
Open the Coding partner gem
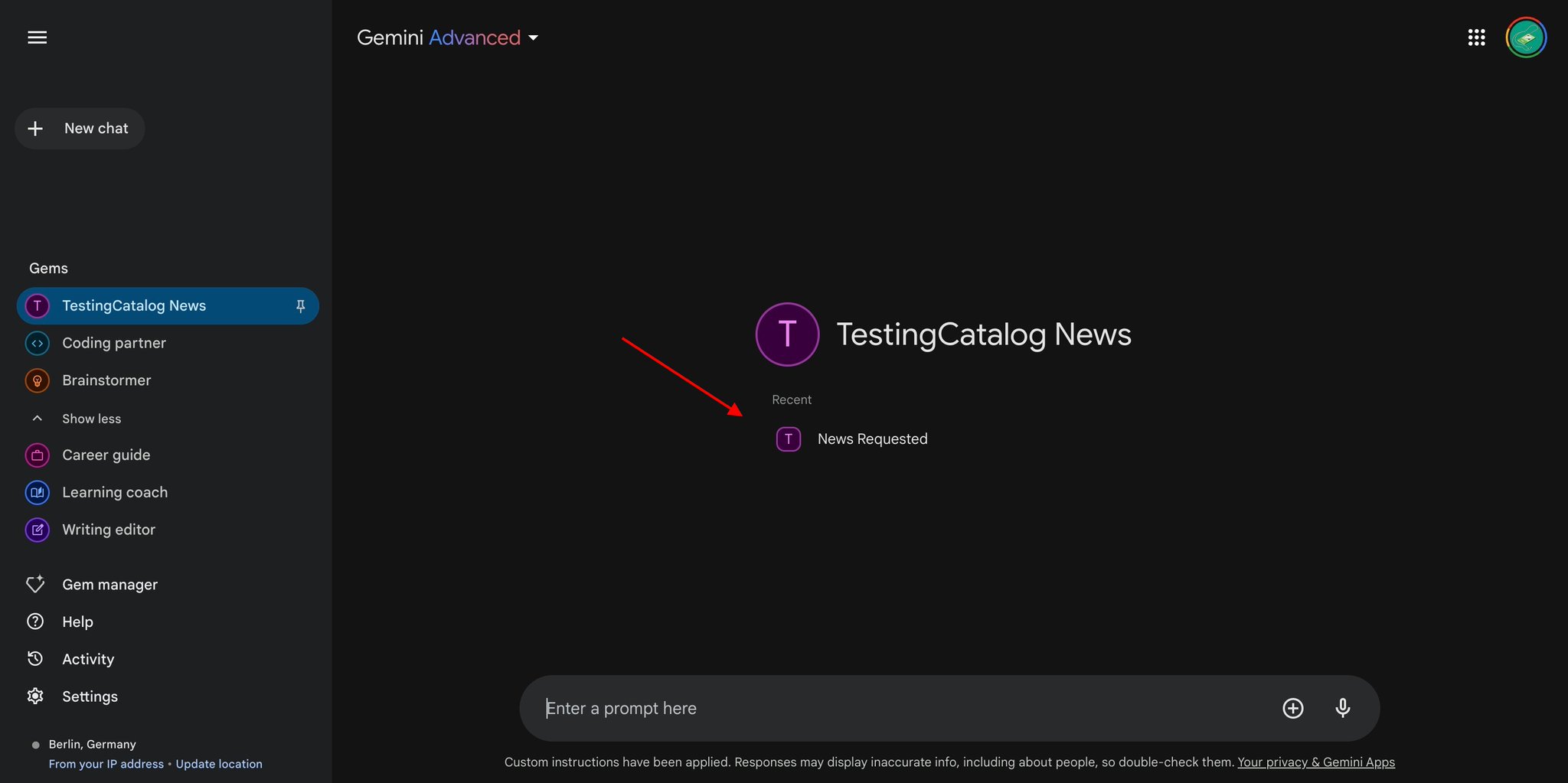tap(168, 343)
